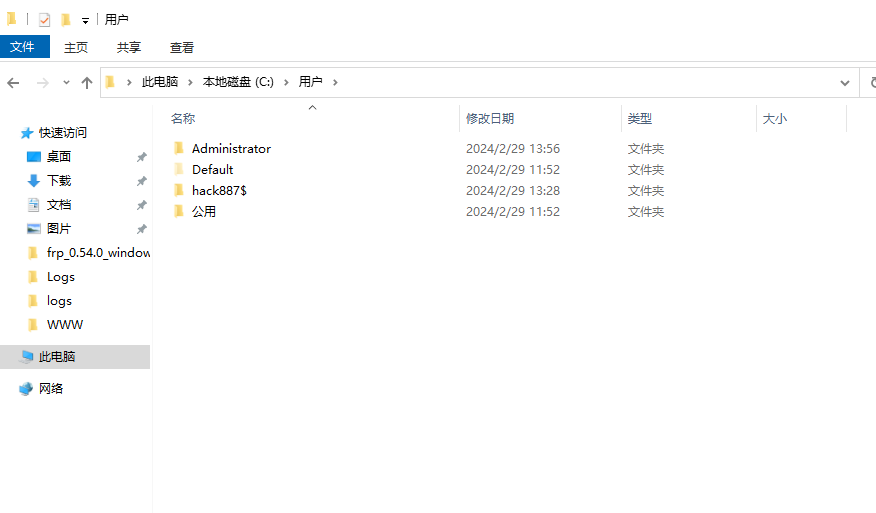Open the Customize Quick Access Toolbar dropdown
The image size is (876, 513).
85,21
